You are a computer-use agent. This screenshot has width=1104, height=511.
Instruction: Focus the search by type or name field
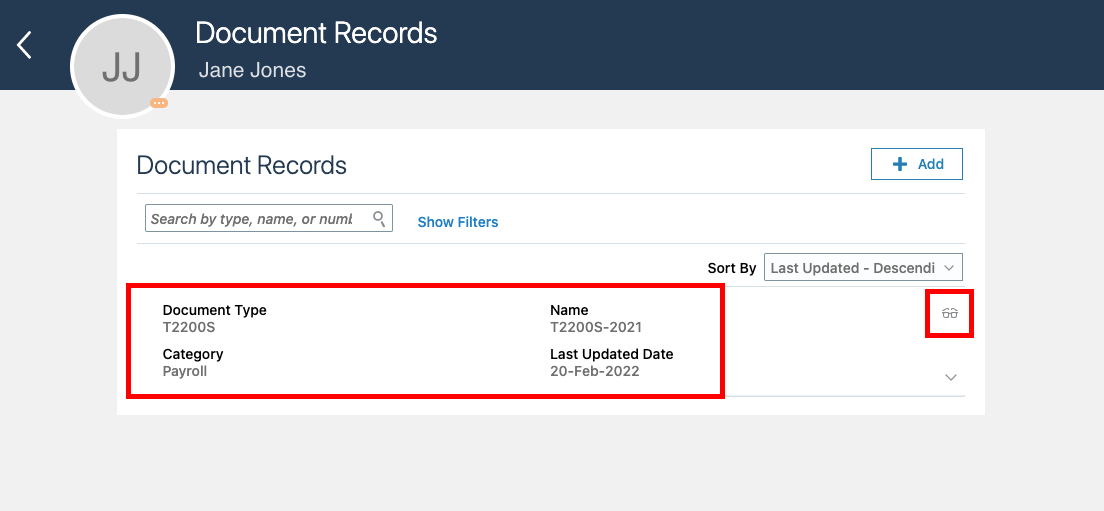(x=258, y=218)
